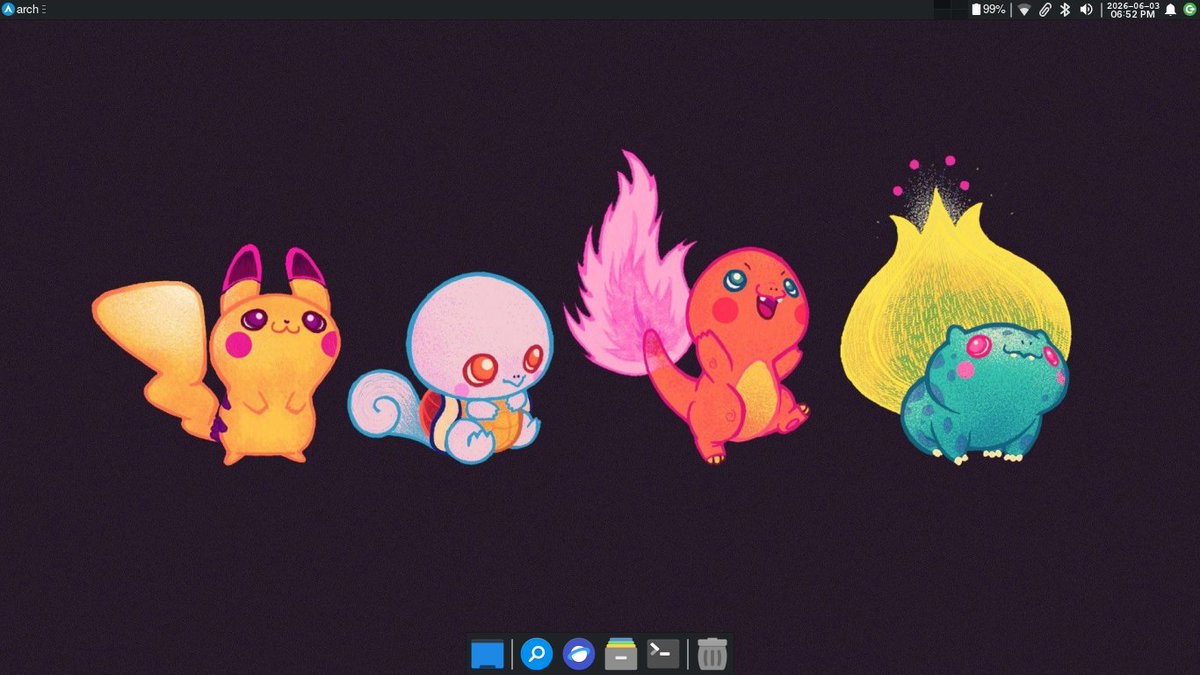The height and width of the screenshot is (675, 1200).
Task: Open the Wi-Fi network menu
Action: 1024,9
